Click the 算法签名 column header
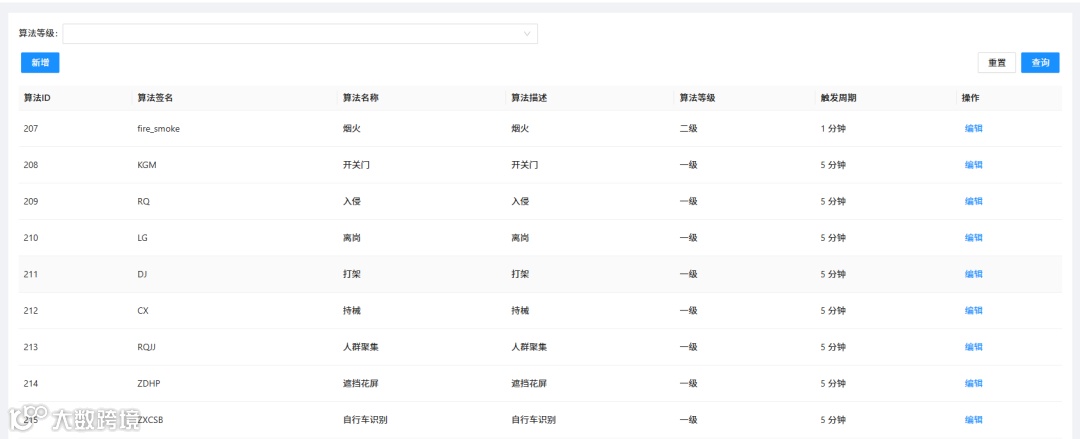Screen dimensions: 1080x439 [155, 98]
